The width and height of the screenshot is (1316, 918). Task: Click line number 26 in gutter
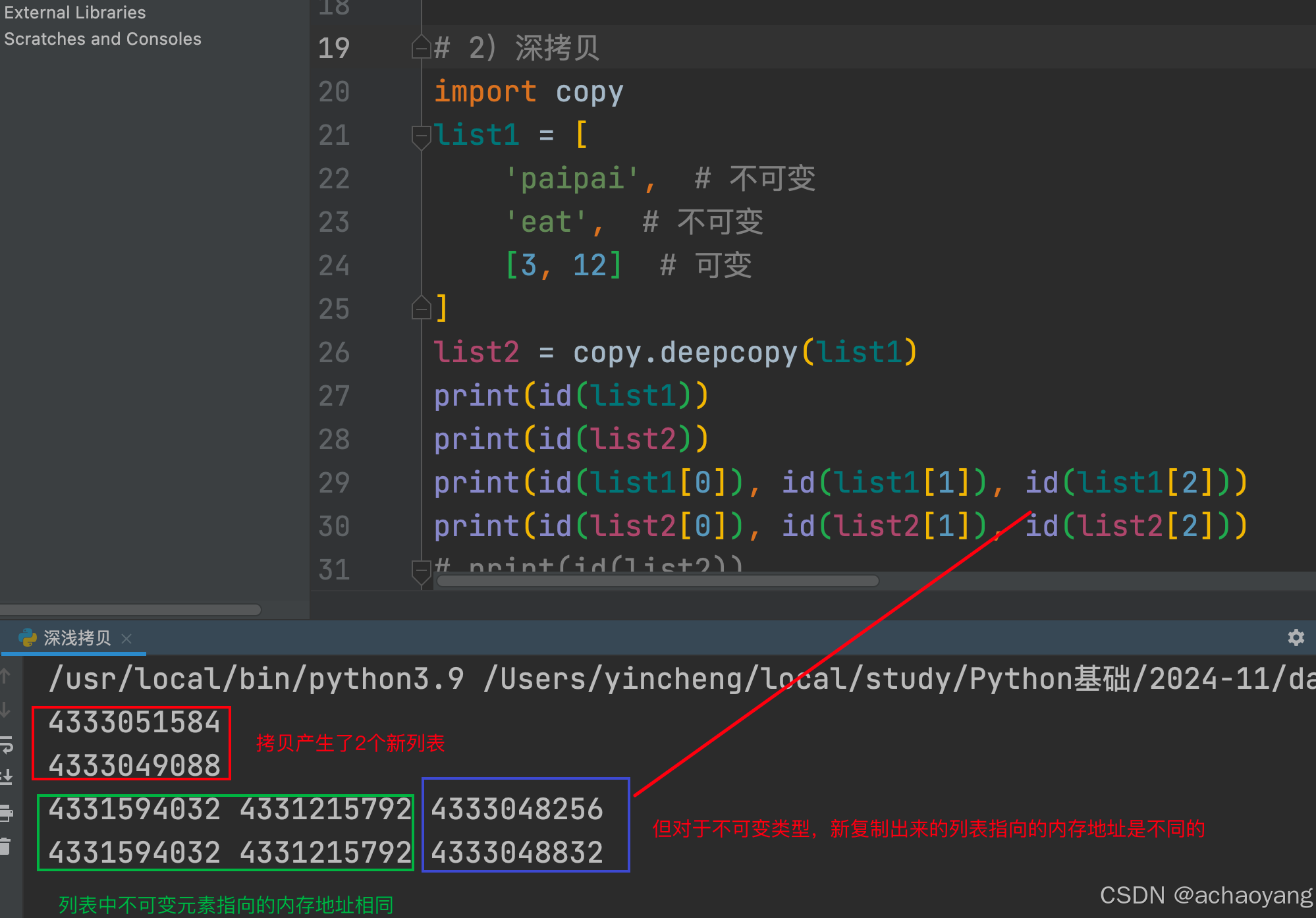[x=334, y=352]
